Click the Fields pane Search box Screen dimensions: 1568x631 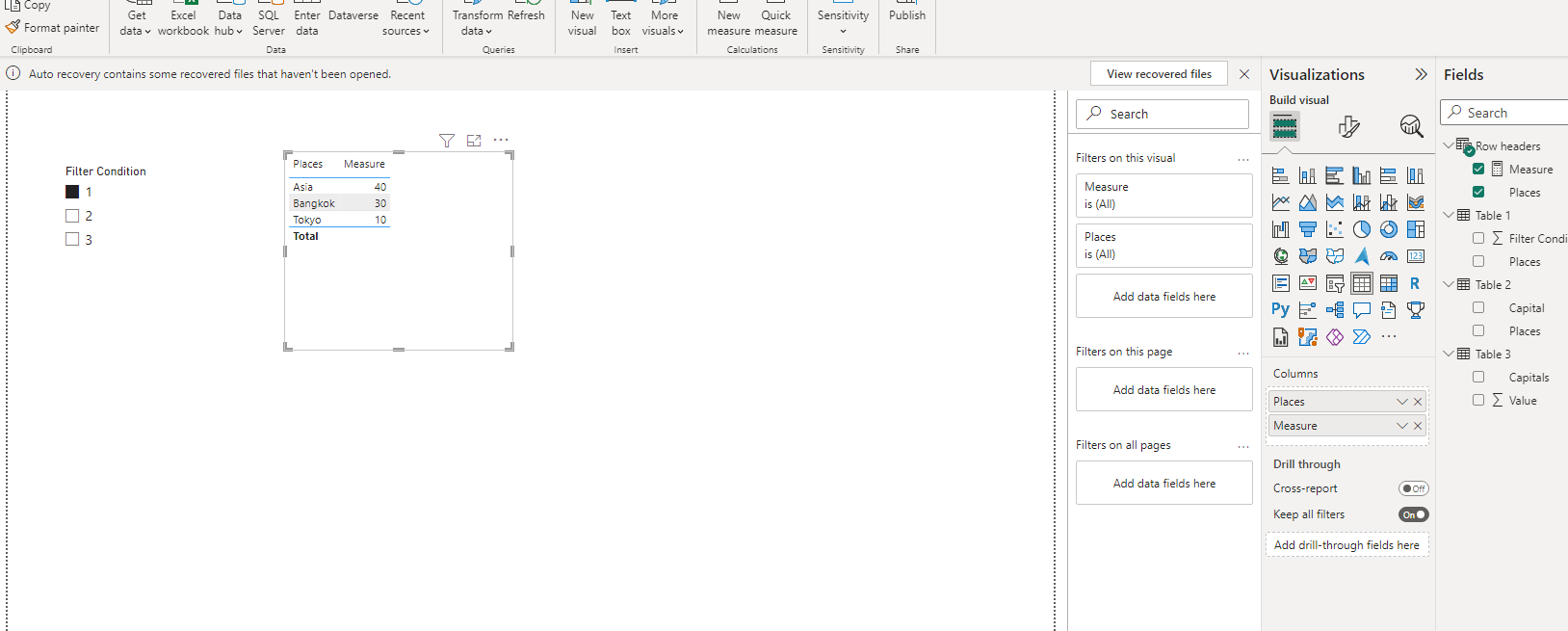tap(1504, 113)
